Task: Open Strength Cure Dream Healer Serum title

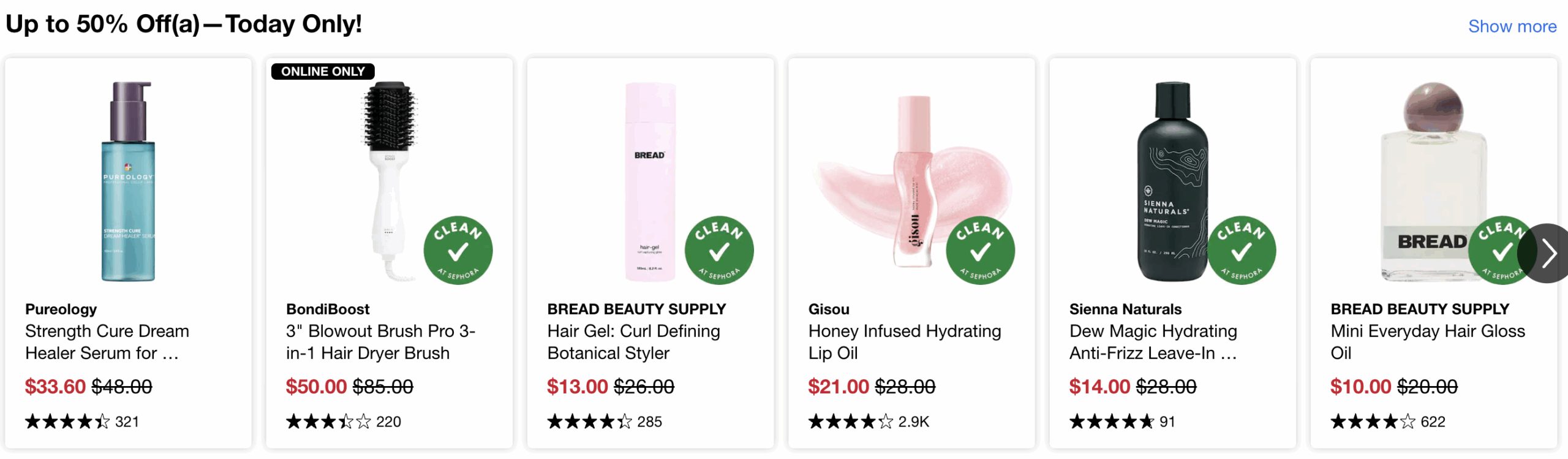Action: click(107, 342)
